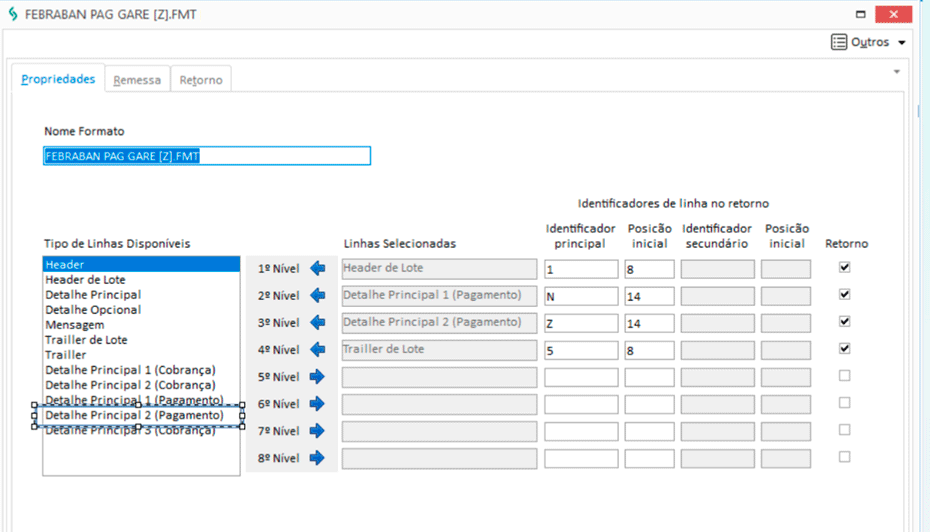
Task: Open the Outros dropdown menu
Action: coord(869,43)
